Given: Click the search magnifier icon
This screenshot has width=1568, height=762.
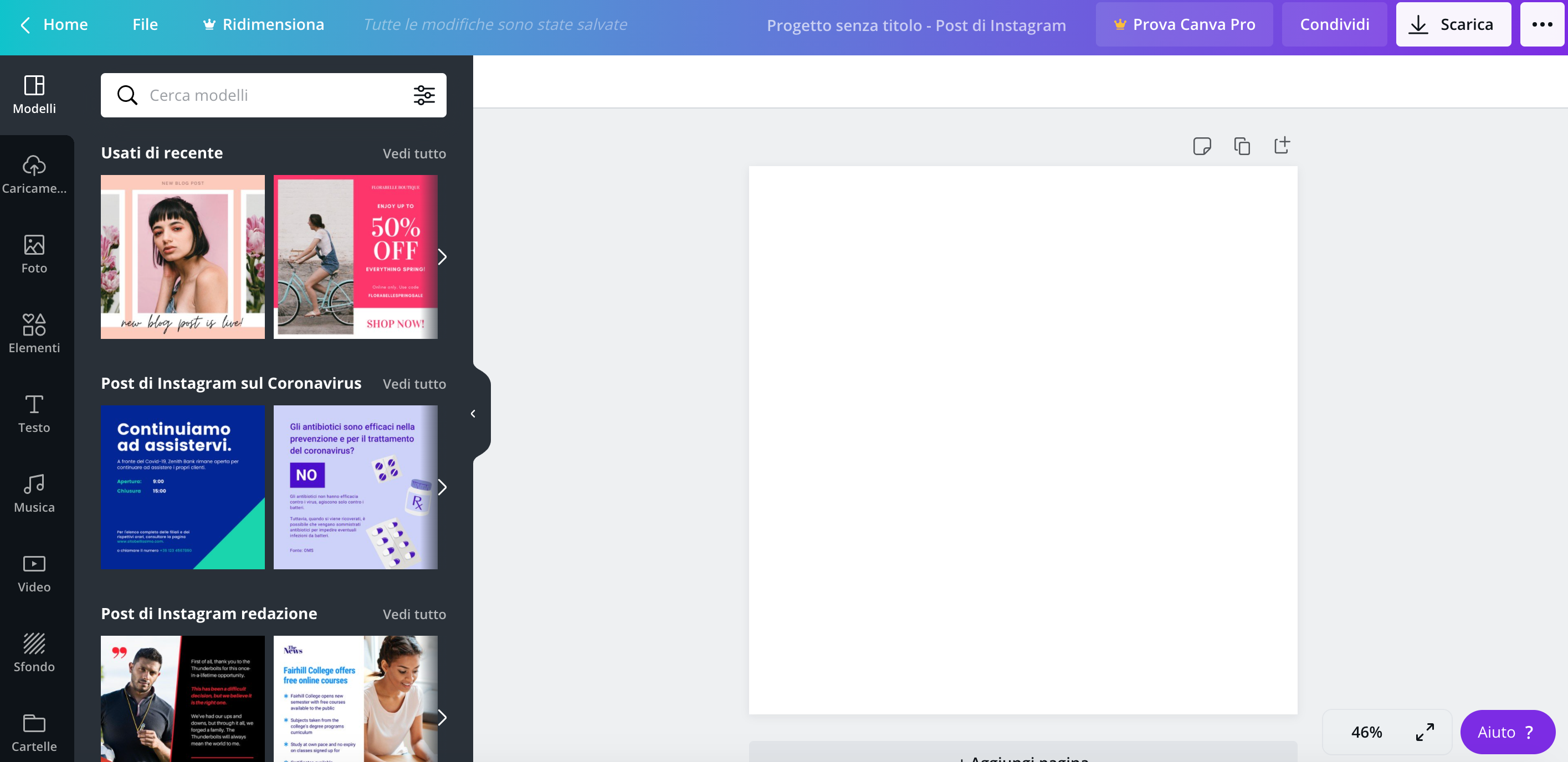Looking at the screenshot, I should tap(127, 95).
